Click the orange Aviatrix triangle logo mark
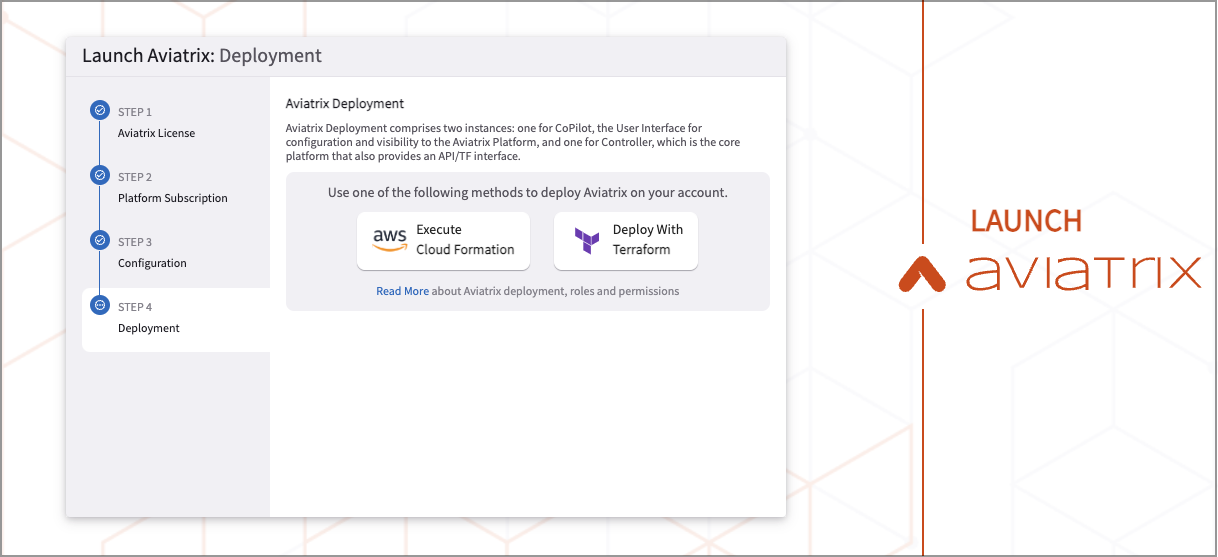The image size is (1218, 557). (921, 273)
